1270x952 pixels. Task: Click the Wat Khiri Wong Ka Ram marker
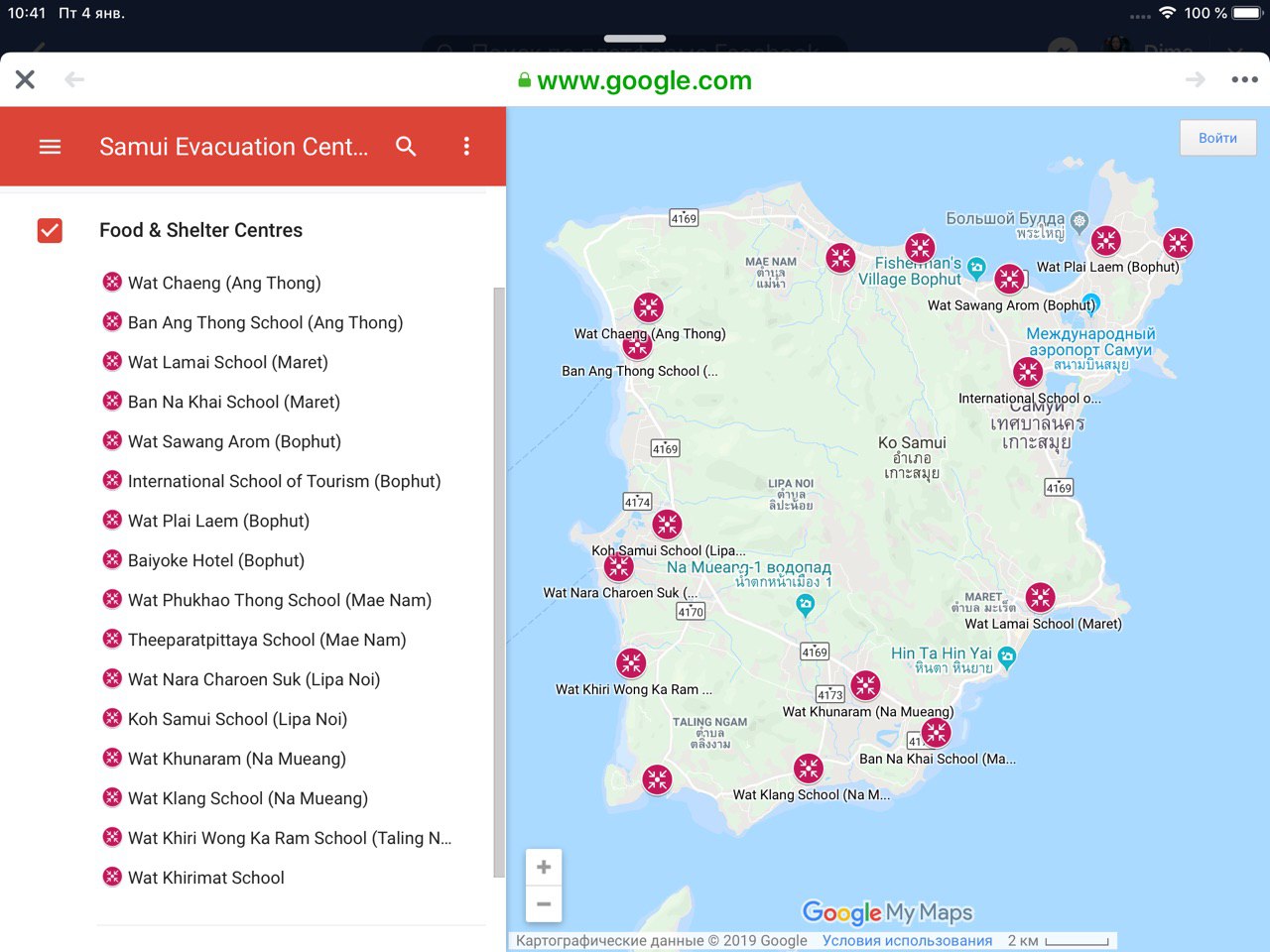click(x=631, y=662)
